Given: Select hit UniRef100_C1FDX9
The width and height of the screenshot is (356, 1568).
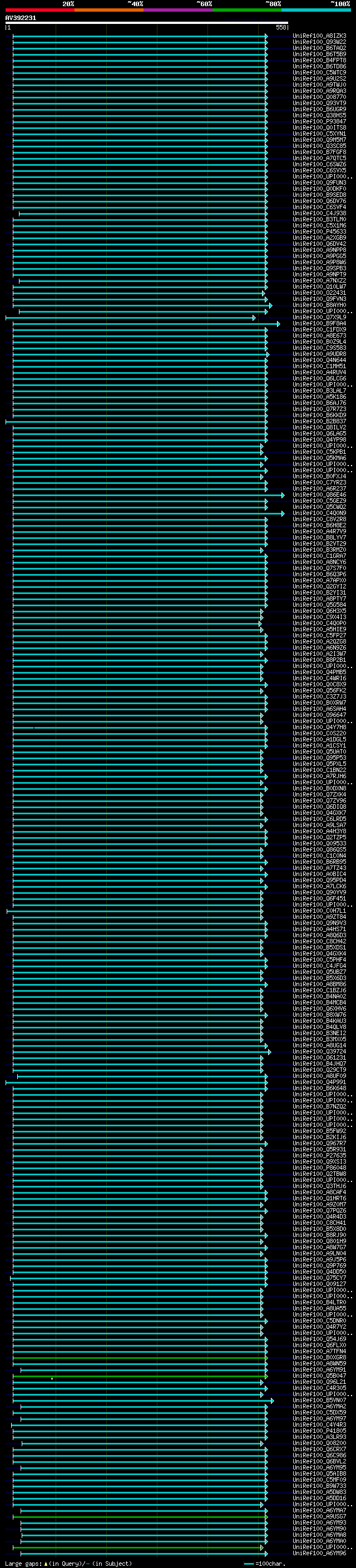Looking at the screenshot, I should [x=319, y=329].
